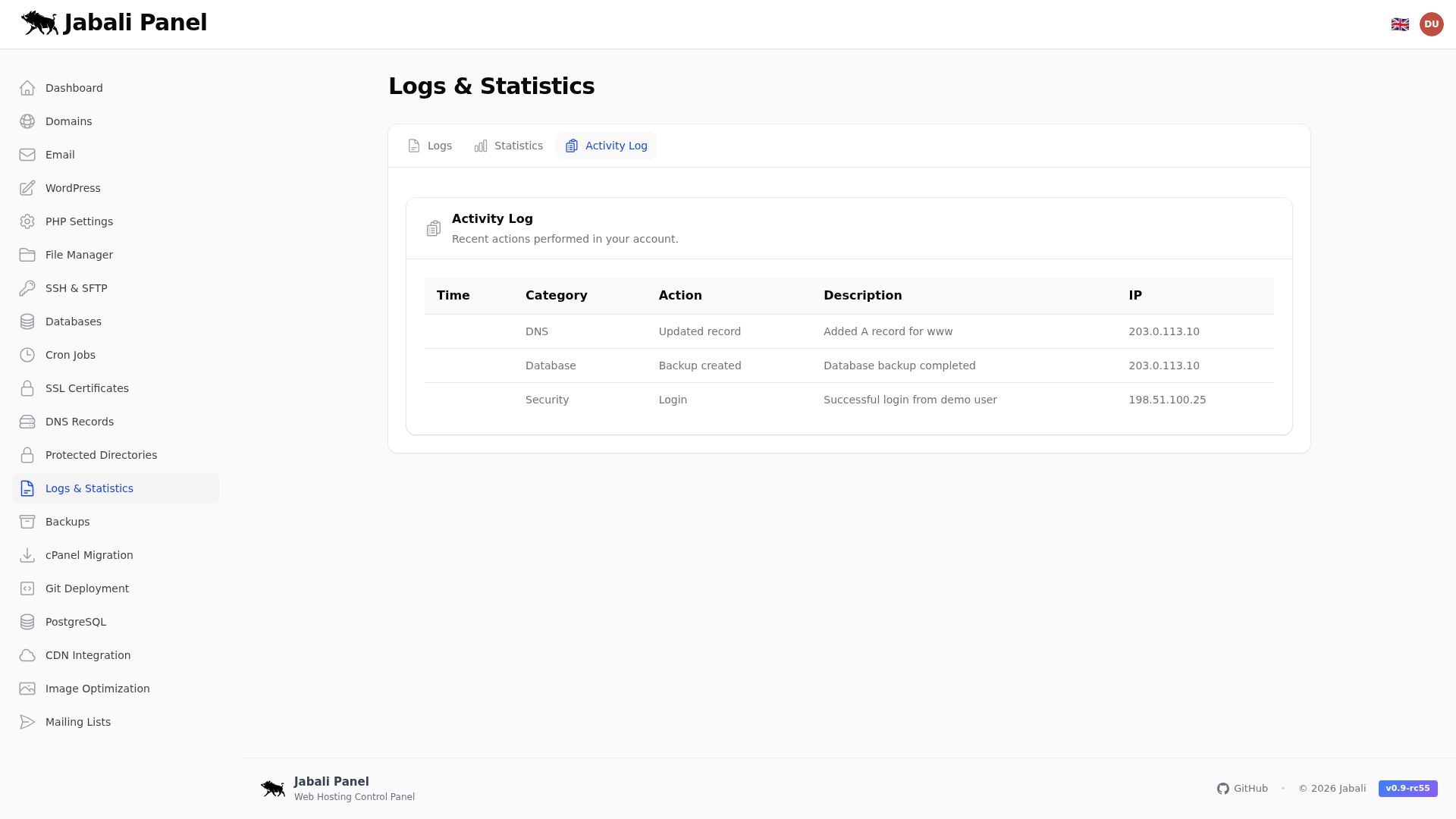The height and width of the screenshot is (819, 1456).
Task: Open the DU user avatar menu
Action: (1432, 24)
